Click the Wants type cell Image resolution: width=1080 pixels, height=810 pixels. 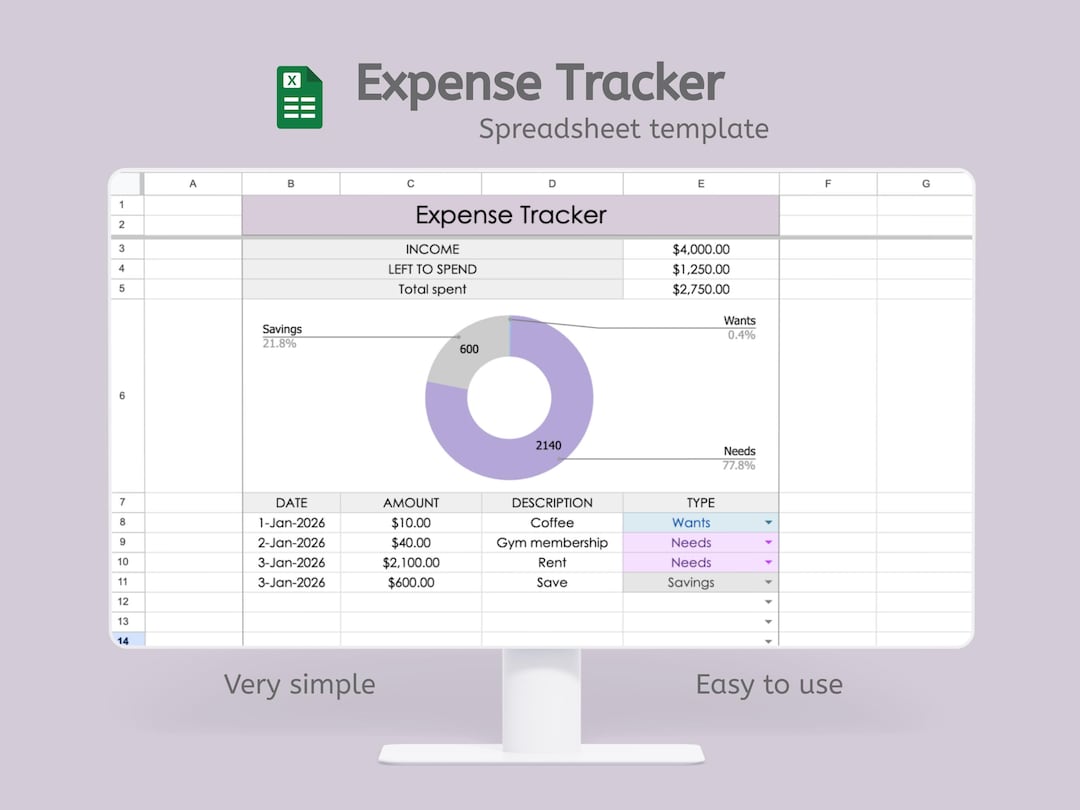700,523
